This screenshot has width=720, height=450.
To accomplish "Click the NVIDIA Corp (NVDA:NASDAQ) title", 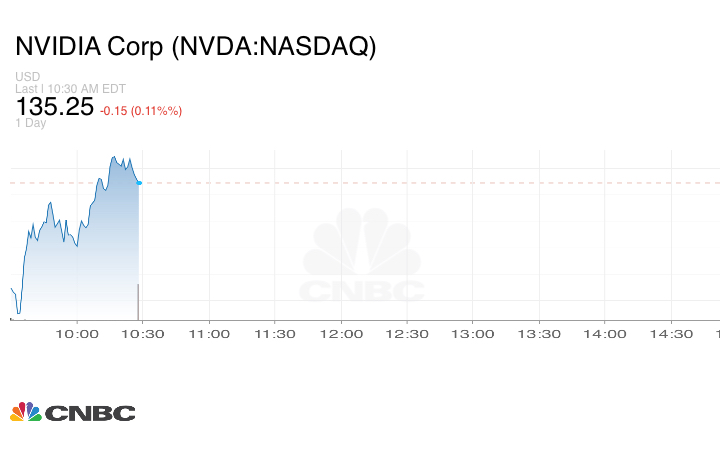I will (x=195, y=47).
